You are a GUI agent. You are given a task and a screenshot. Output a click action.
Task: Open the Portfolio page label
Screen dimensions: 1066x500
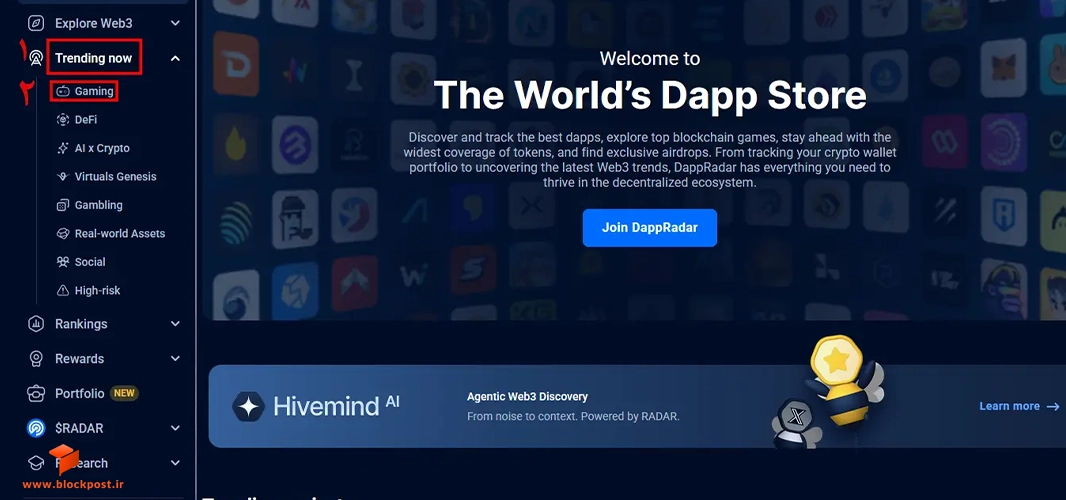point(80,394)
